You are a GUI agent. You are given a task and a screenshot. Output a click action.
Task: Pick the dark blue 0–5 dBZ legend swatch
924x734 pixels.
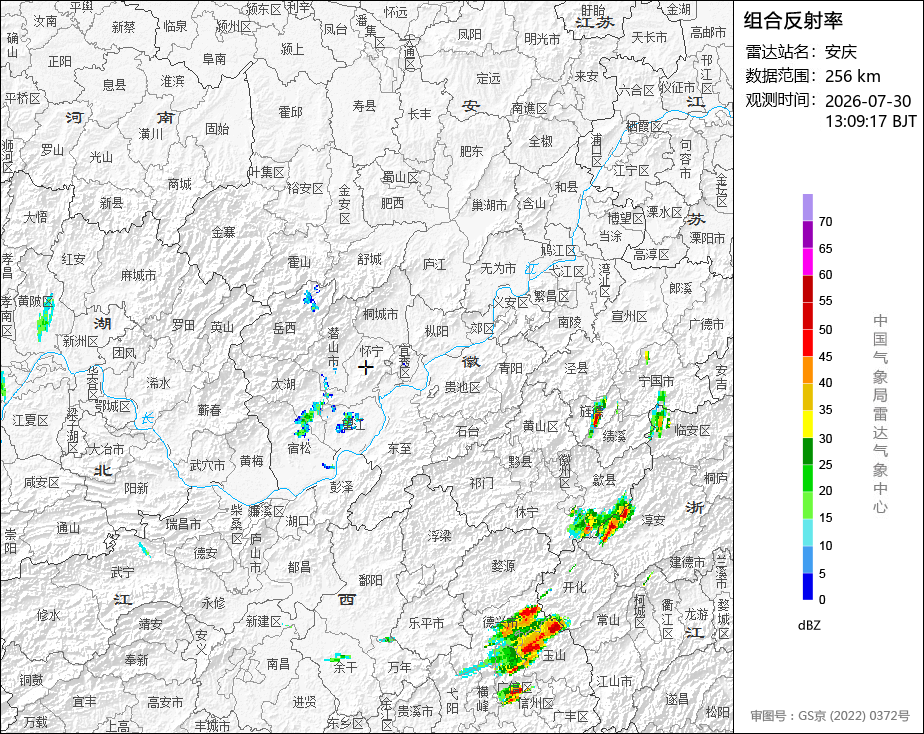point(807,586)
